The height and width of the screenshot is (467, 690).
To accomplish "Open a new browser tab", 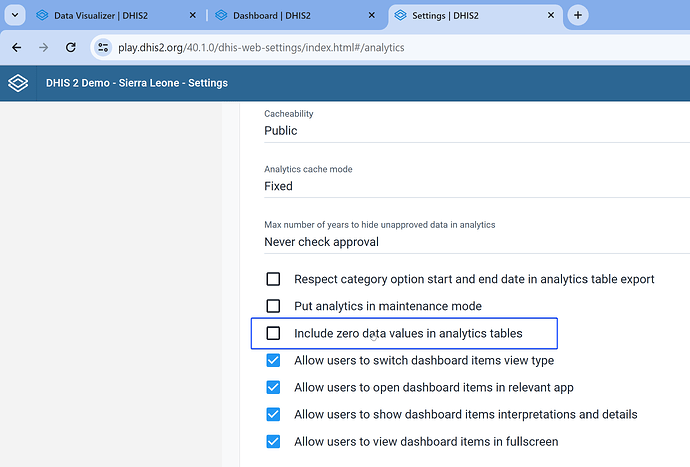I will (578, 15).
